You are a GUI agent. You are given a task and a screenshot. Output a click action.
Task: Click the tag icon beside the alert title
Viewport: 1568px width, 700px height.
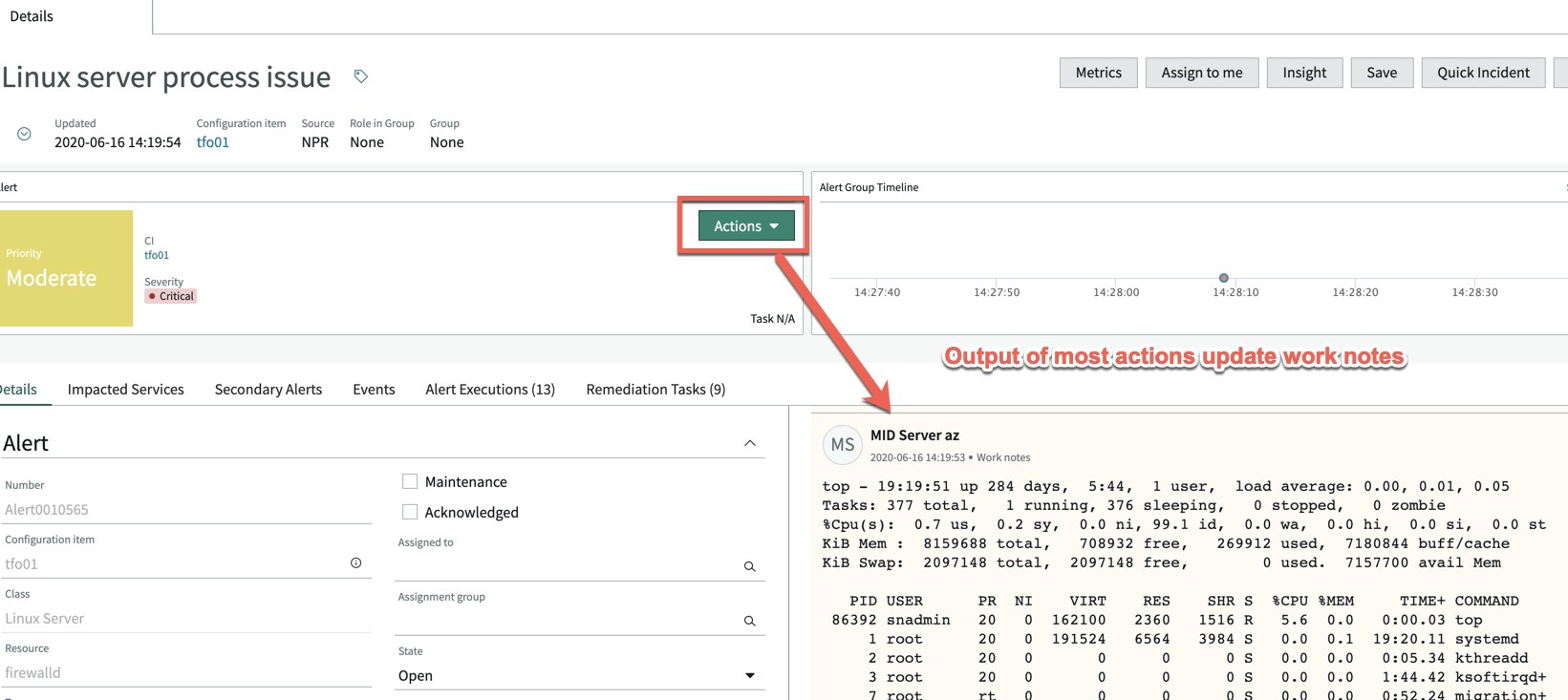tap(361, 76)
